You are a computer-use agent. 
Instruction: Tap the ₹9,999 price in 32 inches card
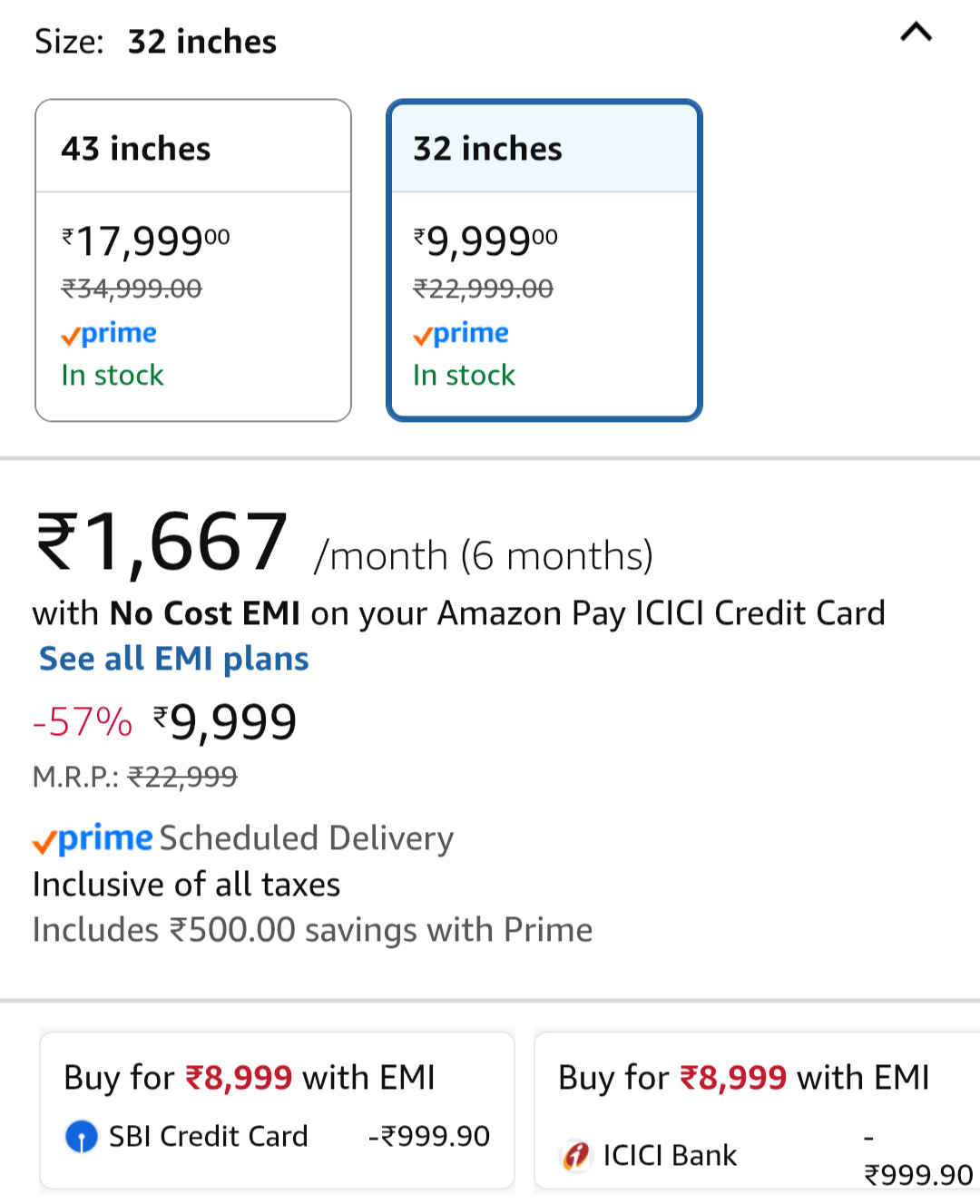point(485,241)
